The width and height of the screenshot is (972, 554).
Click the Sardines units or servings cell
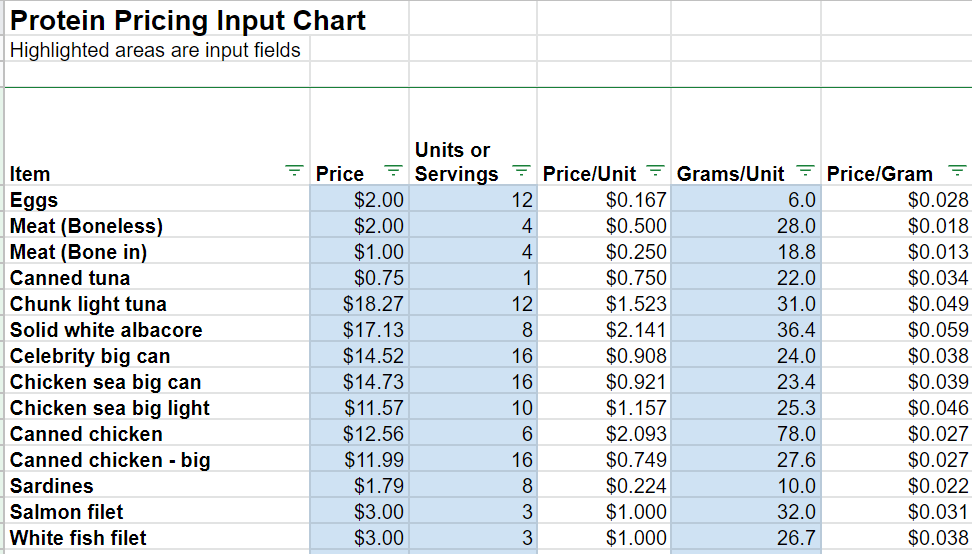pyautogui.click(x=473, y=486)
